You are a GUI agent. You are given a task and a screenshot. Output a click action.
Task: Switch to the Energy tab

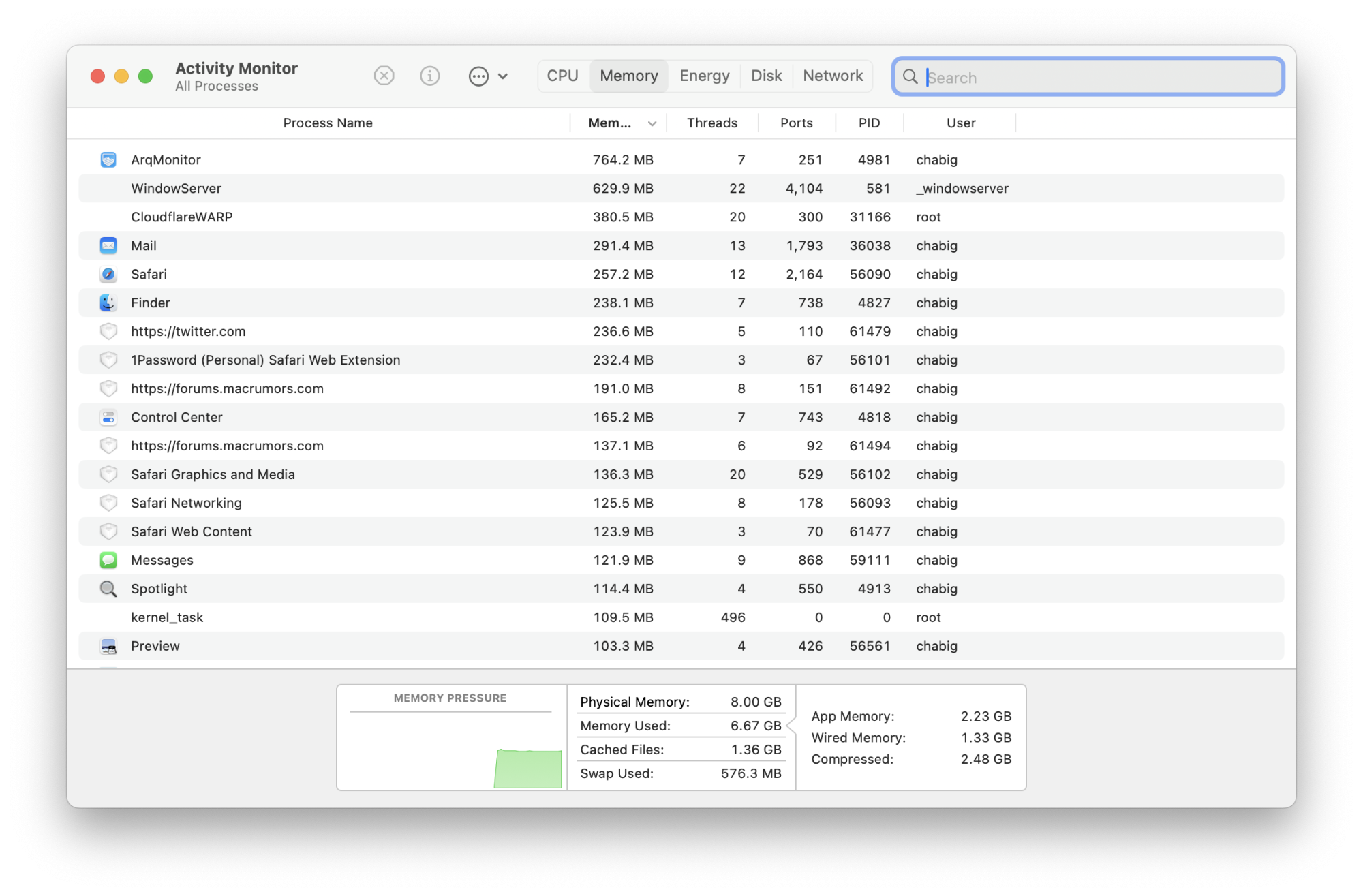[704, 76]
